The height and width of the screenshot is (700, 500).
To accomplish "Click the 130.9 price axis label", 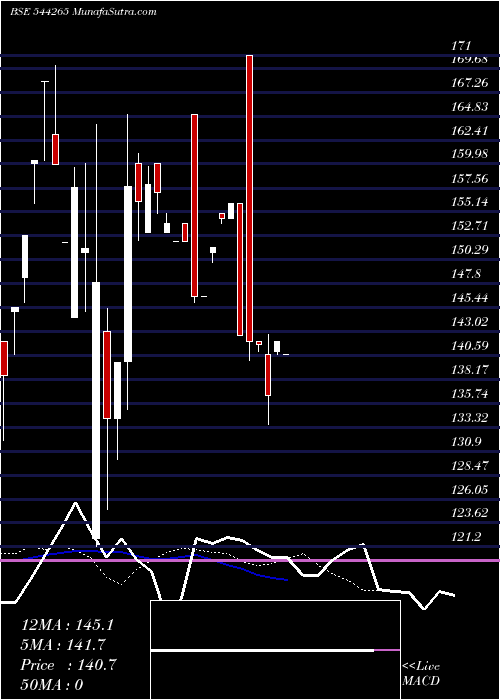I will [x=466, y=442].
